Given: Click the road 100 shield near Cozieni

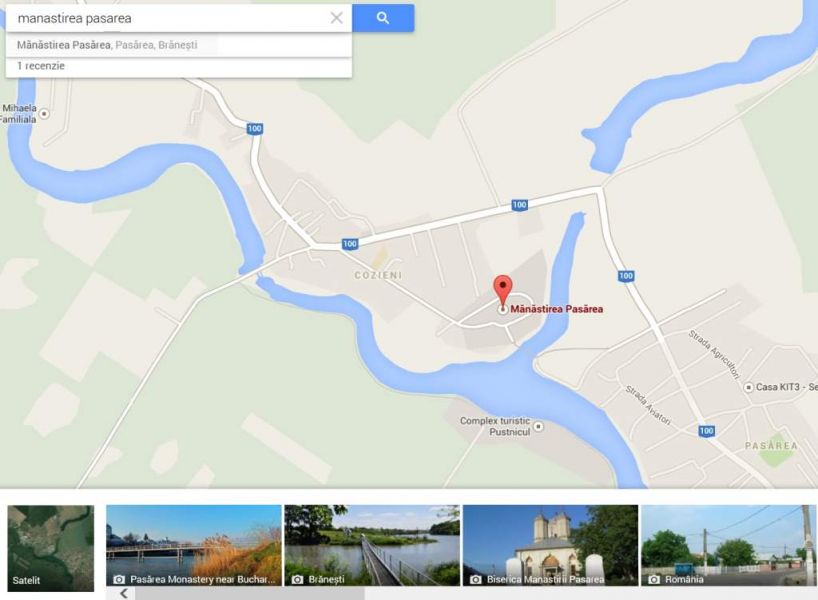Looking at the screenshot, I should coord(350,244).
